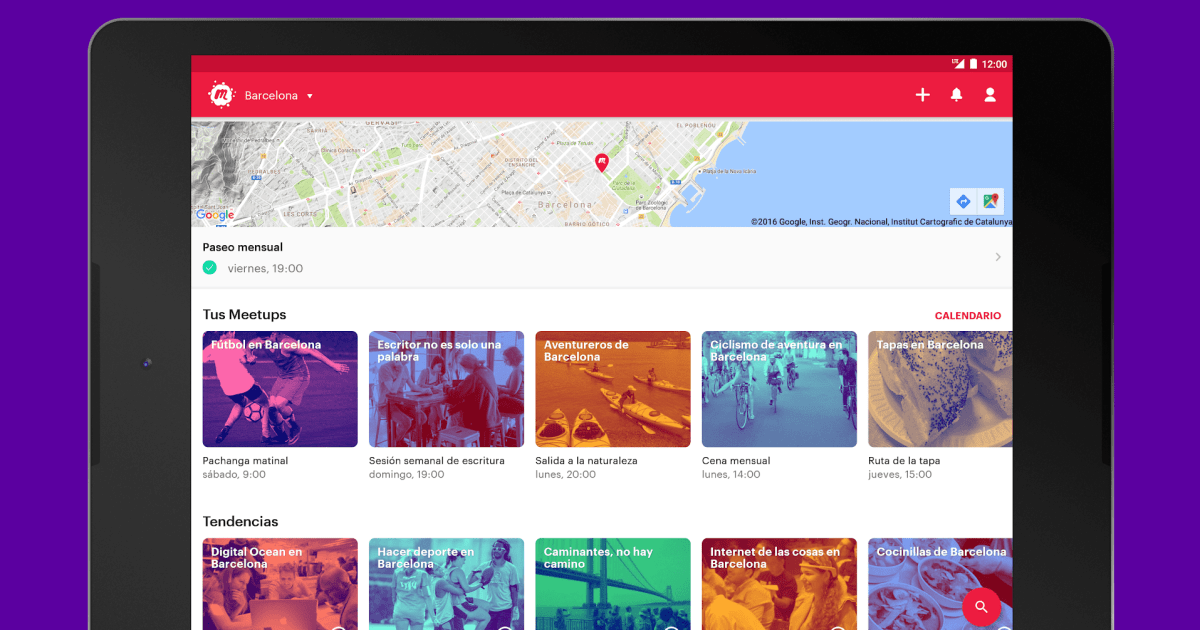Click the Meetup logo in the top bar

(x=220, y=94)
